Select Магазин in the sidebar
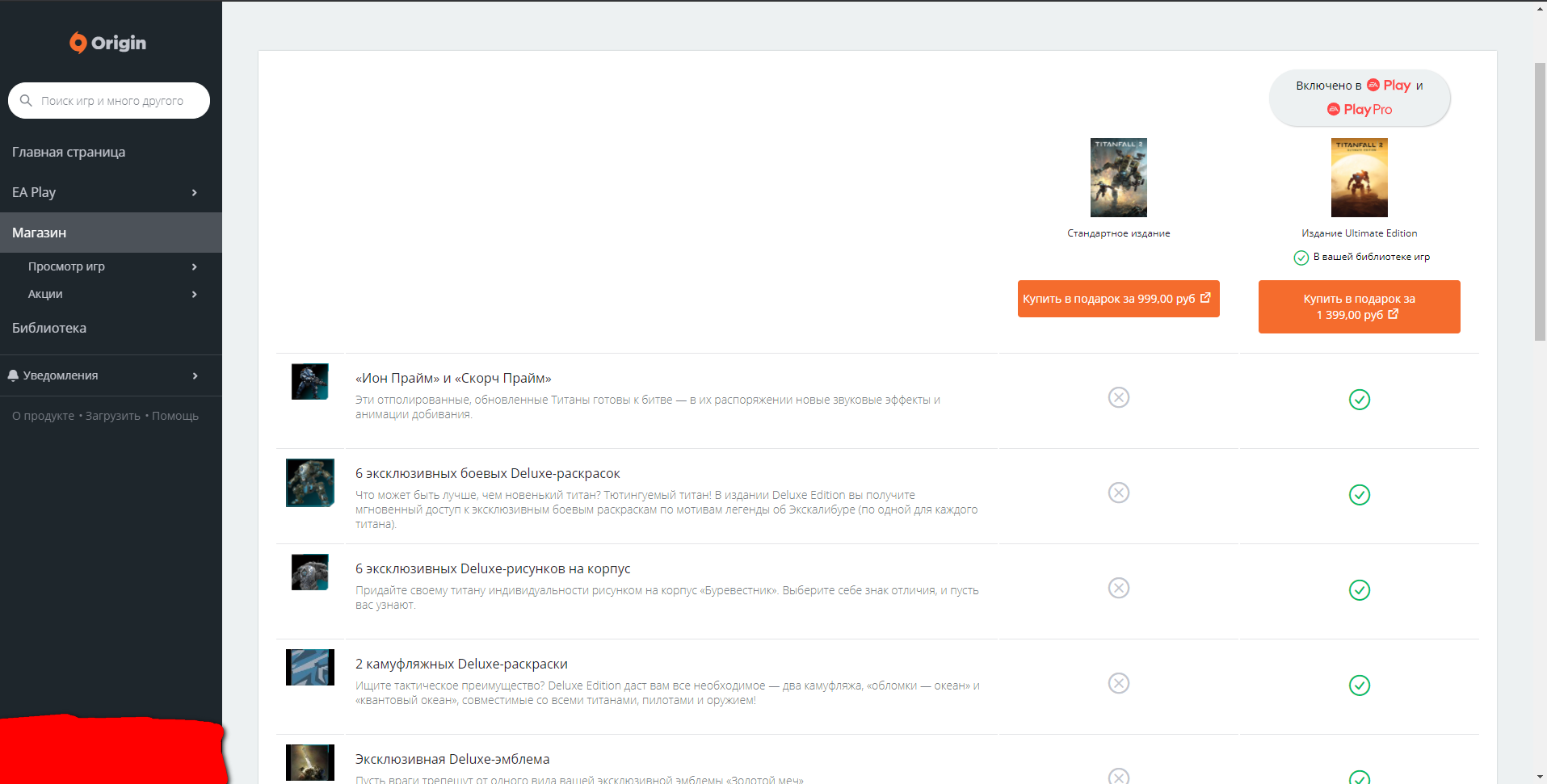The height and width of the screenshot is (784, 1547). (x=111, y=233)
